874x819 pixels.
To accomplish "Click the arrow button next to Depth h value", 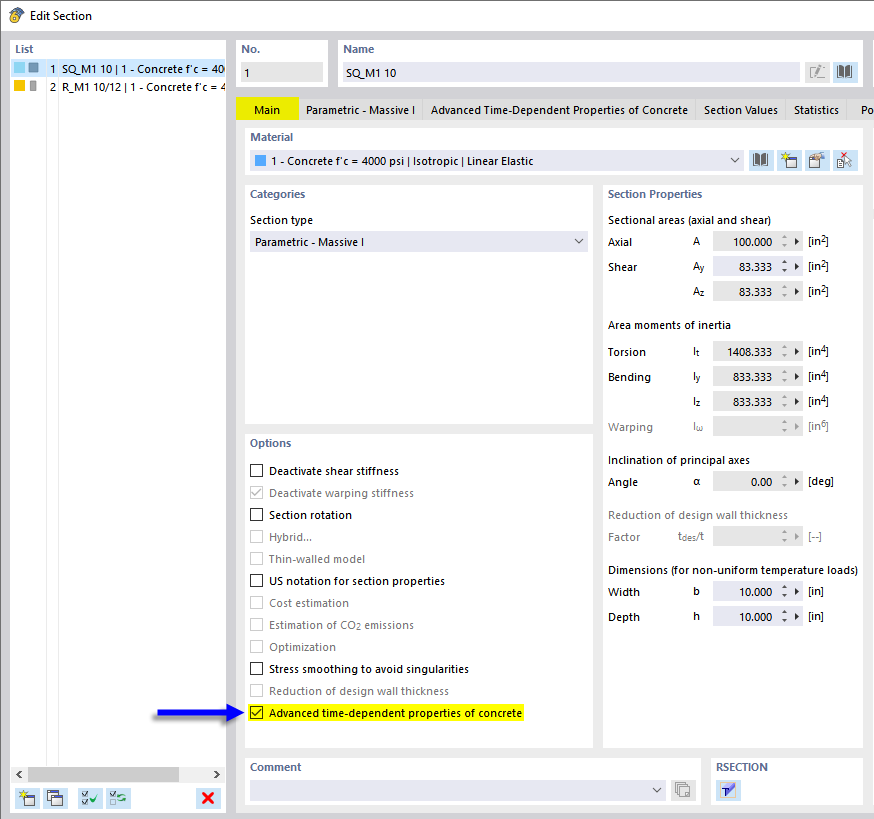I will [797, 617].
